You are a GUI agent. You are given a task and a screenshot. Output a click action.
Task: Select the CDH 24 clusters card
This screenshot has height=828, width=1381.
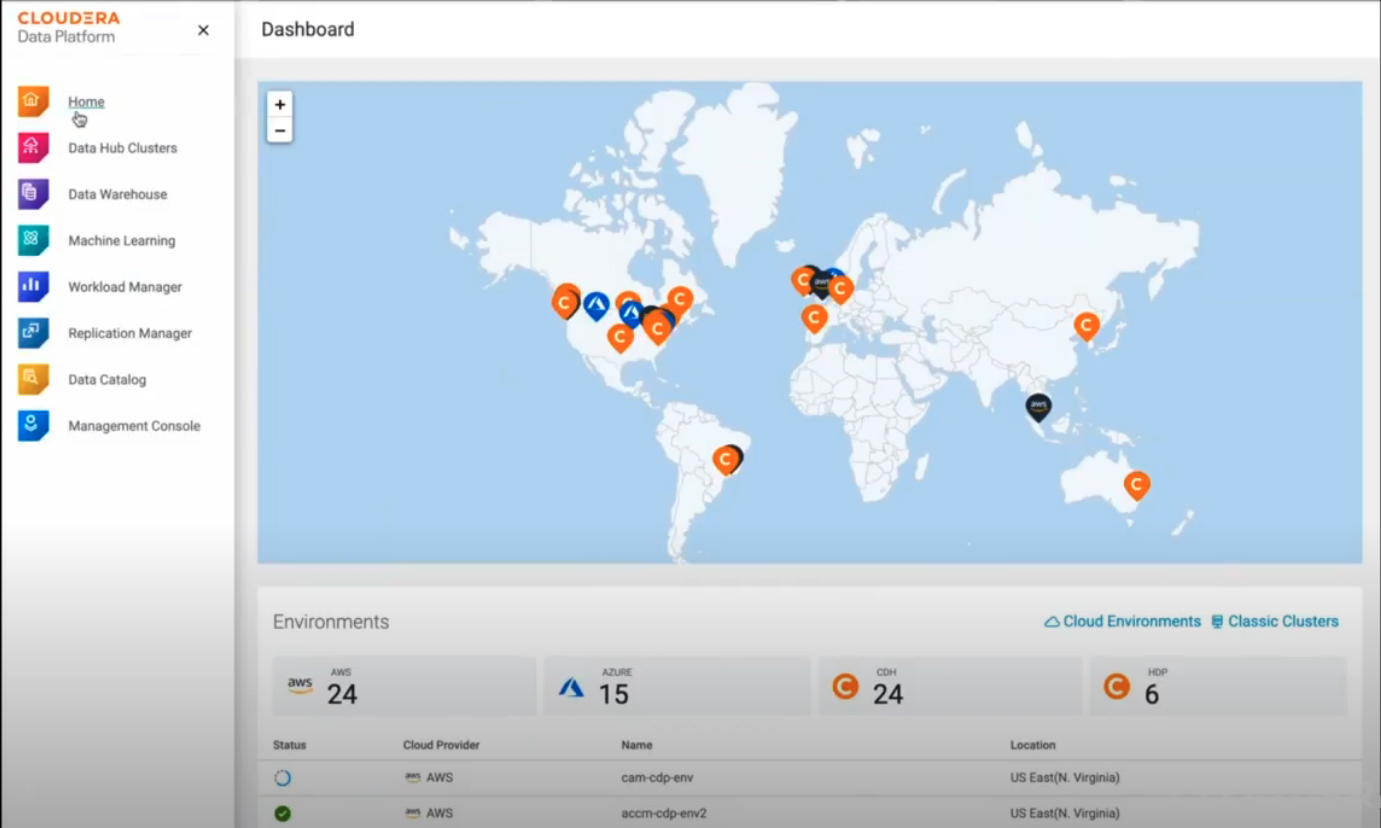[950, 686]
